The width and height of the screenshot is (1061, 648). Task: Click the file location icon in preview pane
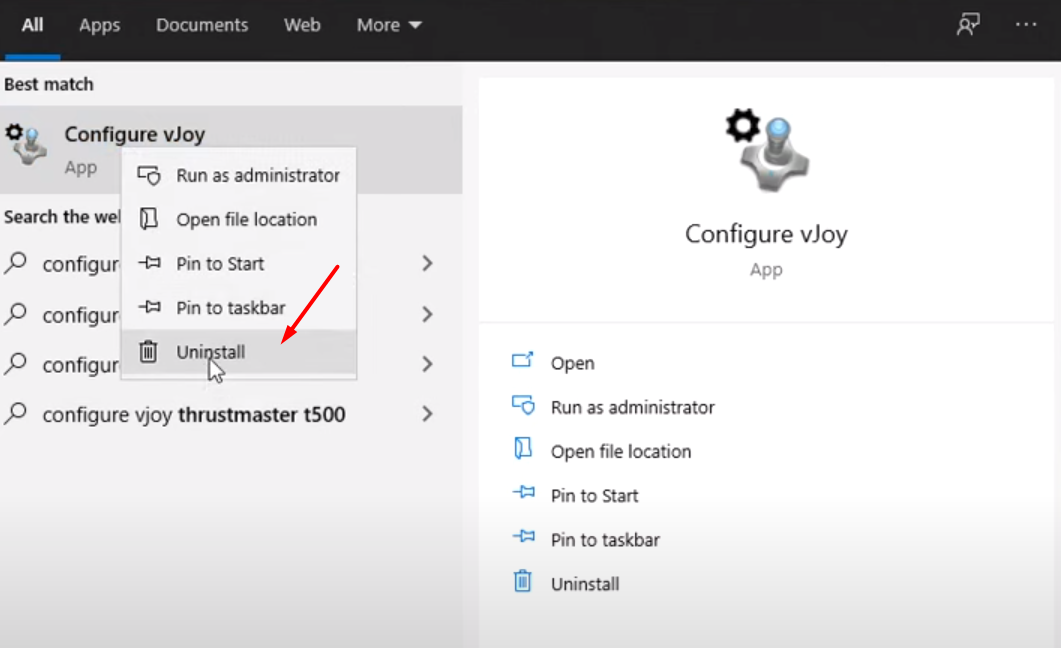click(523, 448)
